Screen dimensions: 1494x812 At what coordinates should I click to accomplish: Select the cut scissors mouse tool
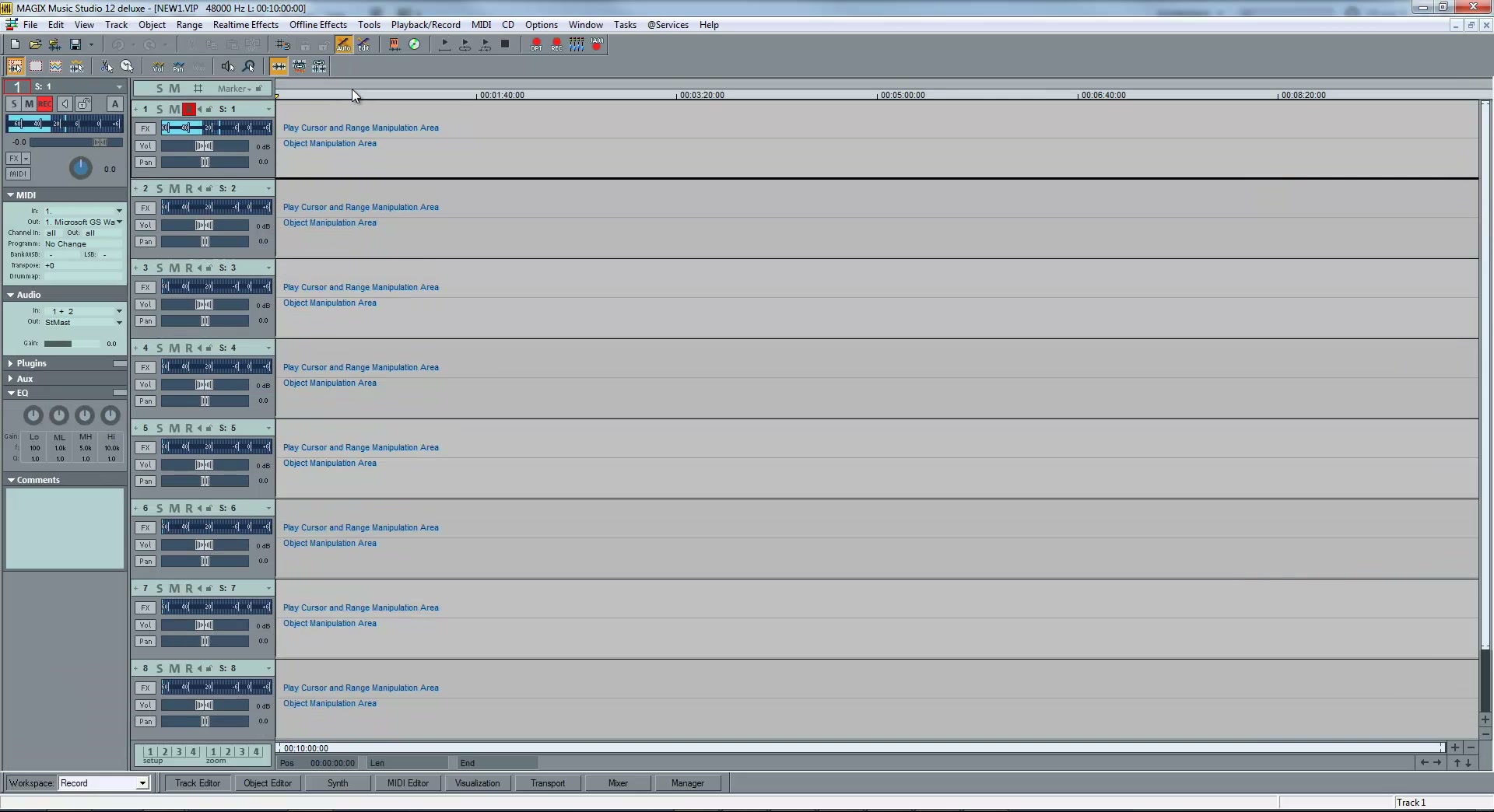(x=107, y=66)
